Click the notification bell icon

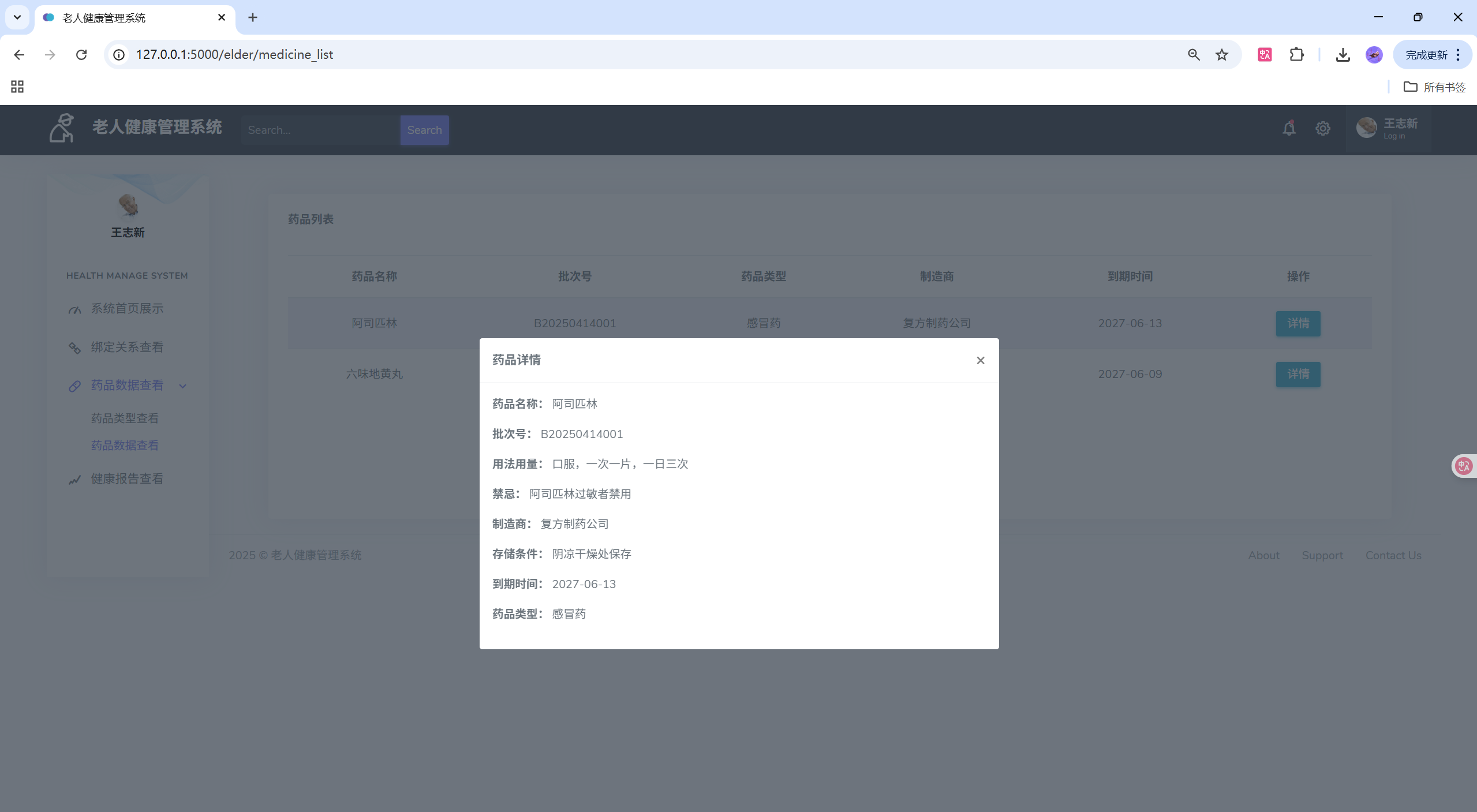point(1289,128)
